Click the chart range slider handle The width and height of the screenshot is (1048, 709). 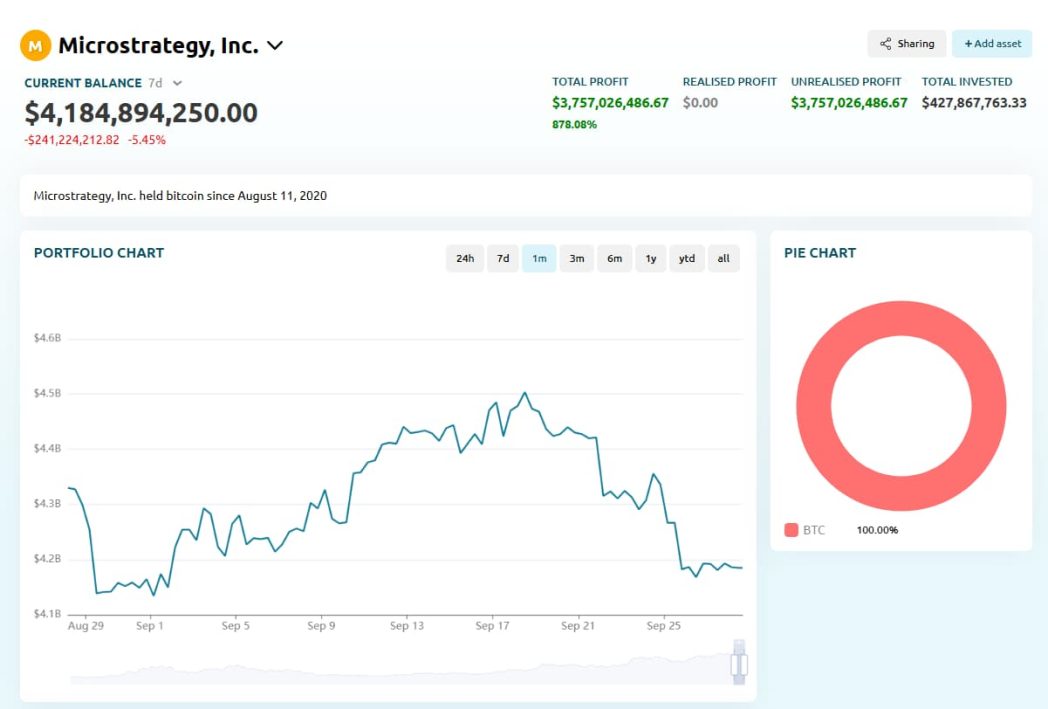(739, 665)
